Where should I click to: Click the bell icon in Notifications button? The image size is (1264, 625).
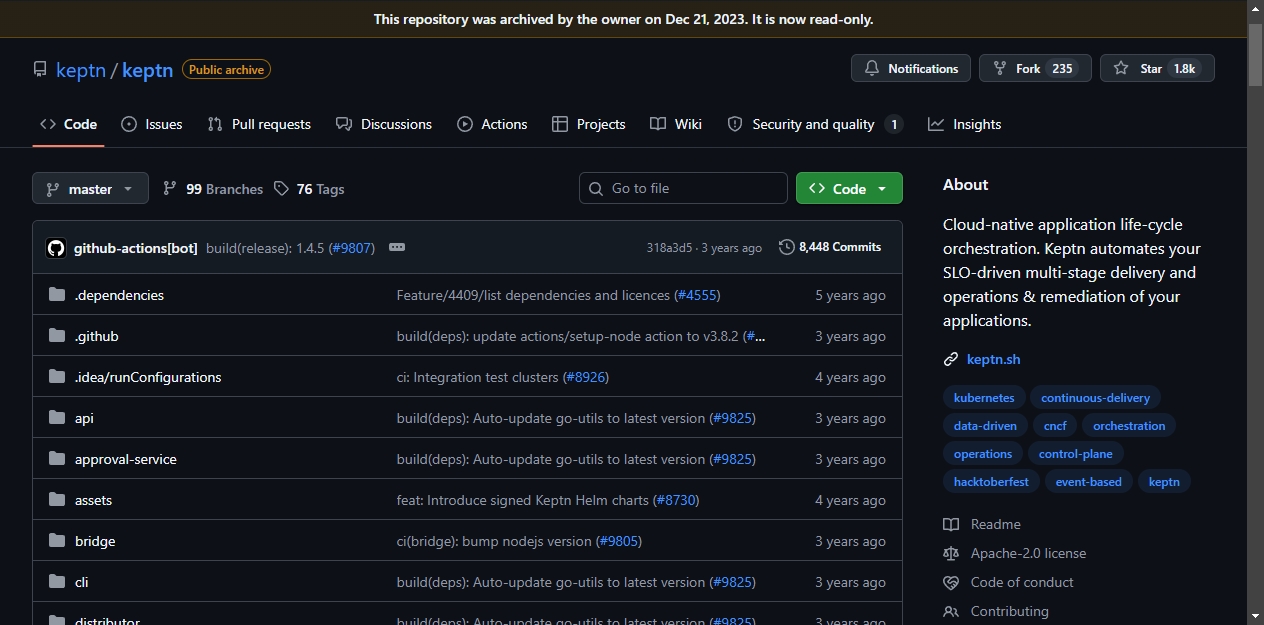pos(872,69)
